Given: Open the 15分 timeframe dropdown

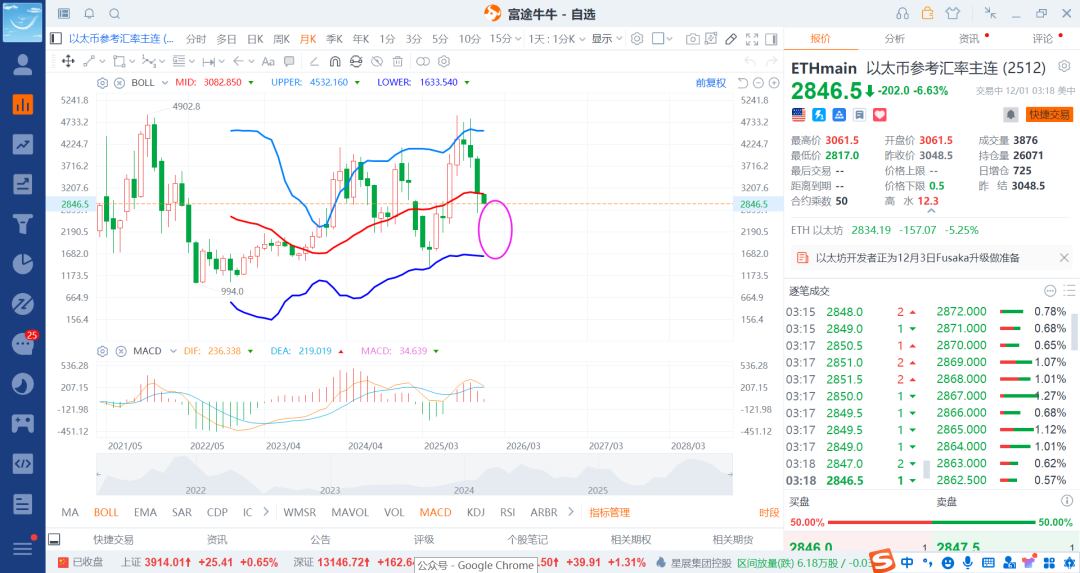Looking at the screenshot, I should [x=501, y=39].
